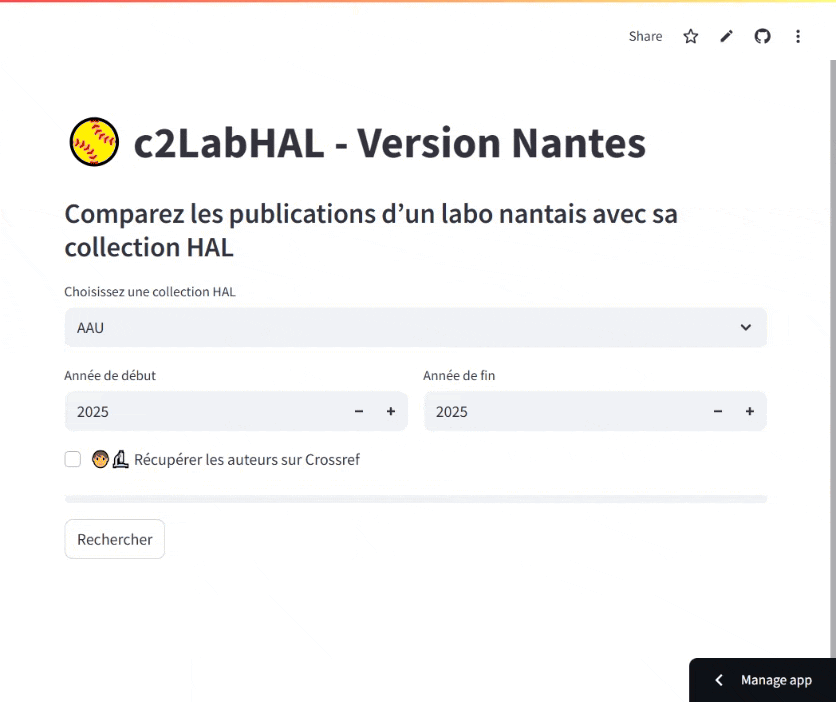The width and height of the screenshot is (836, 702).
Task: Click the 'Récupérer les auteurs sur Crossref' label text
Action: pyautogui.click(x=247, y=459)
